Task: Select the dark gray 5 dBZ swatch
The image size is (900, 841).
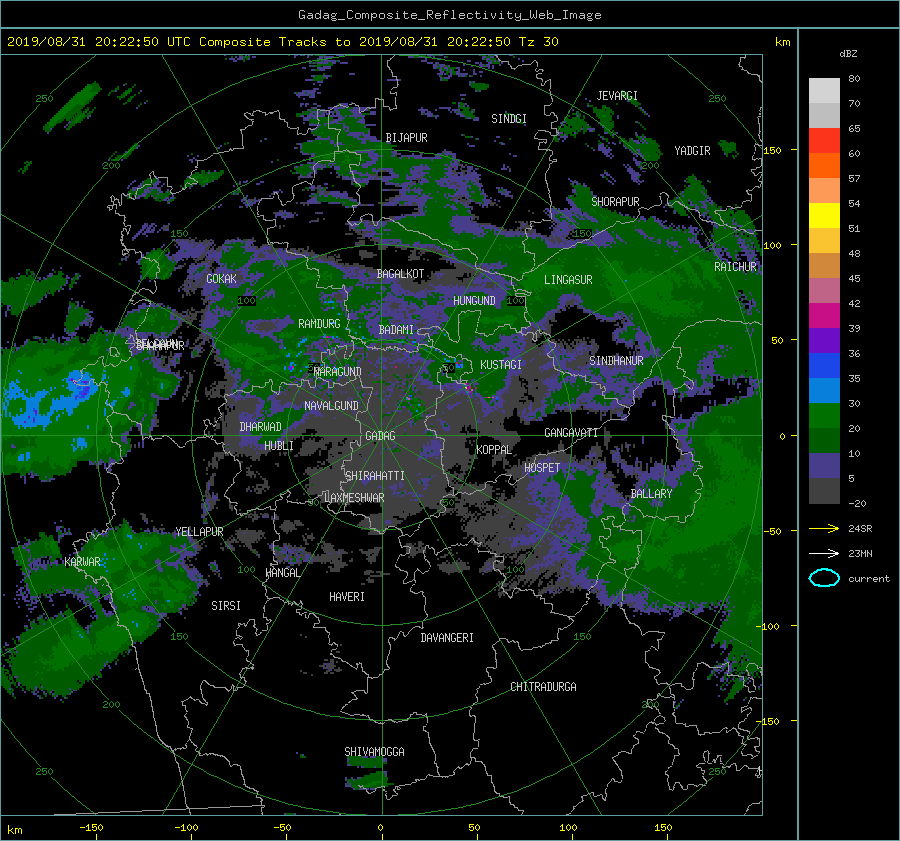Action: coord(824,490)
